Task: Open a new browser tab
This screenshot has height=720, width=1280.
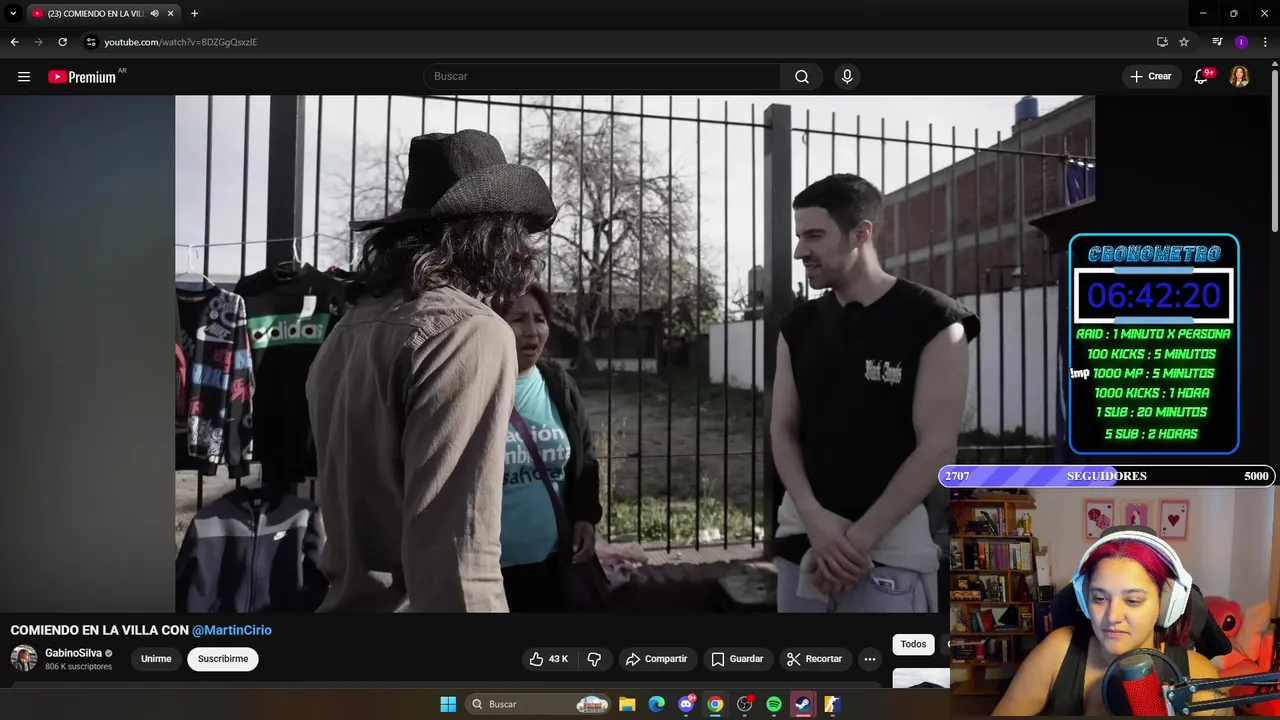Action: tap(194, 14)
